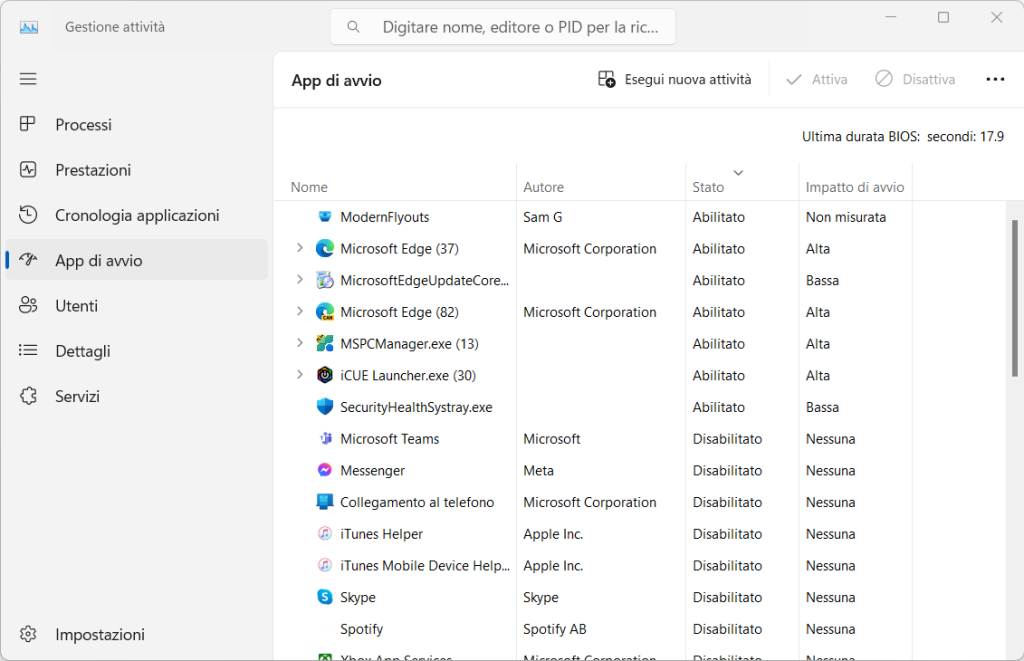Viewport: 1024px width, 661px height.
Task: Click the Microsoft Teams icon
Action: click(x=325, y=439)
